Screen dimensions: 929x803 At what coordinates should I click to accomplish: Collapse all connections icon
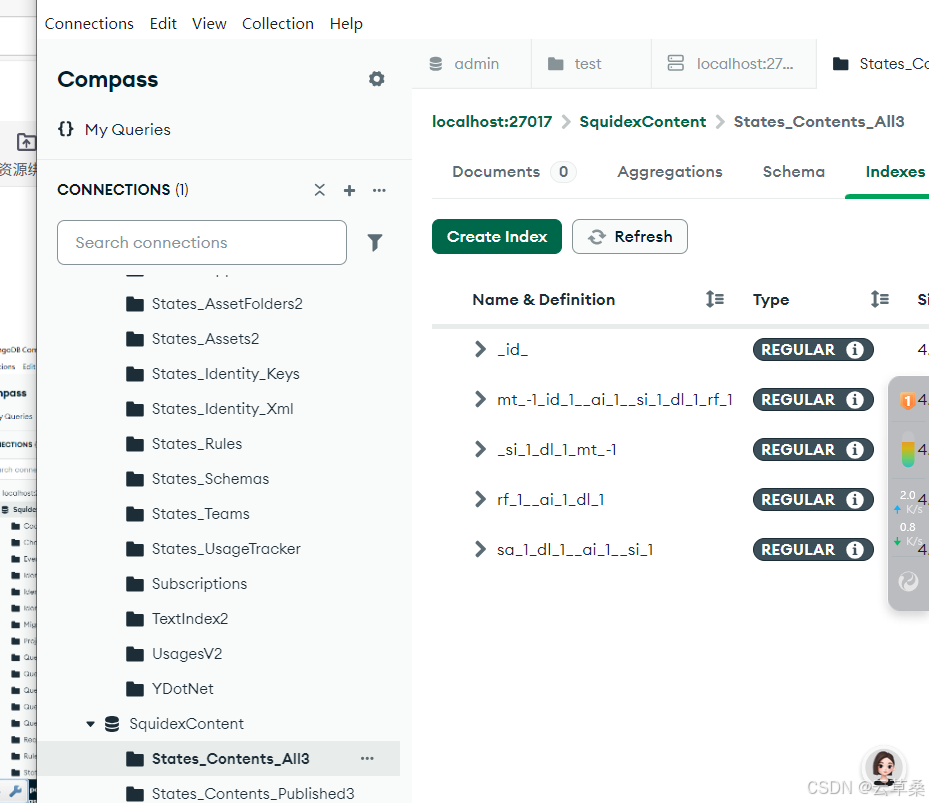click(x=319, y=190)
